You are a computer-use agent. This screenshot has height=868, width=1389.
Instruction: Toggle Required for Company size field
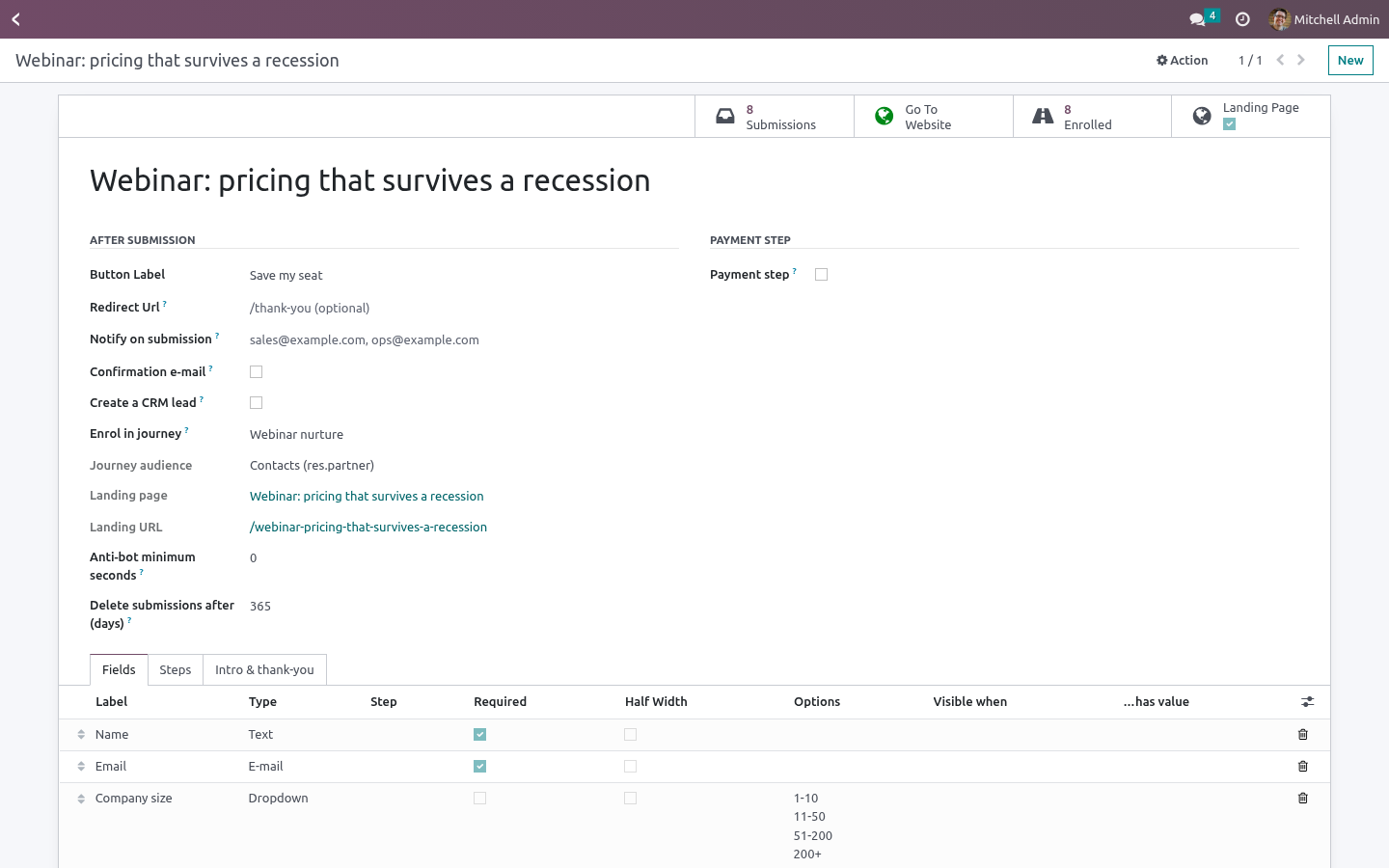[x=479, y=799]
